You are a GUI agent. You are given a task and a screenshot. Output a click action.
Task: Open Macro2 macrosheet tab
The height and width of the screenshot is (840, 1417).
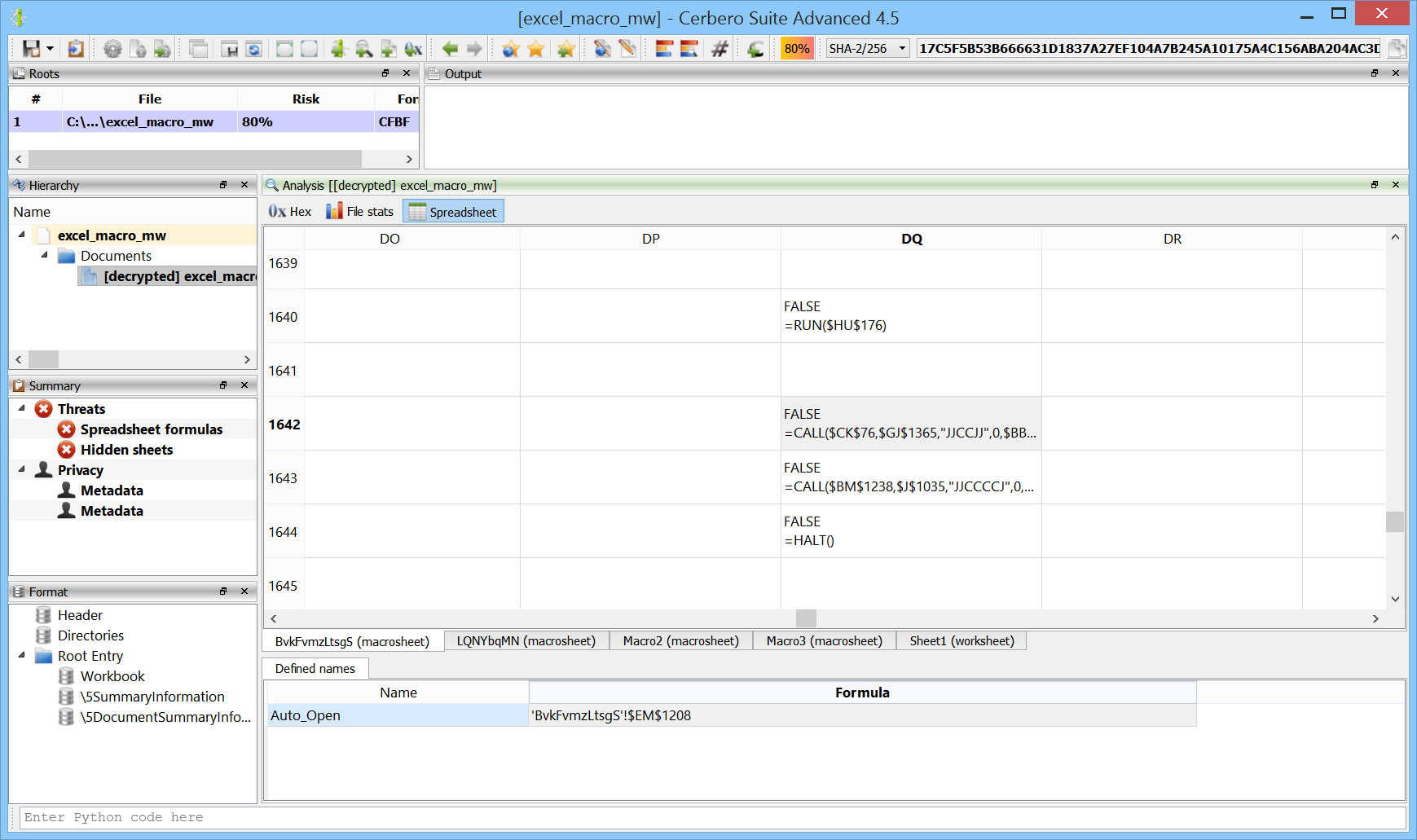tap(681, 641)
